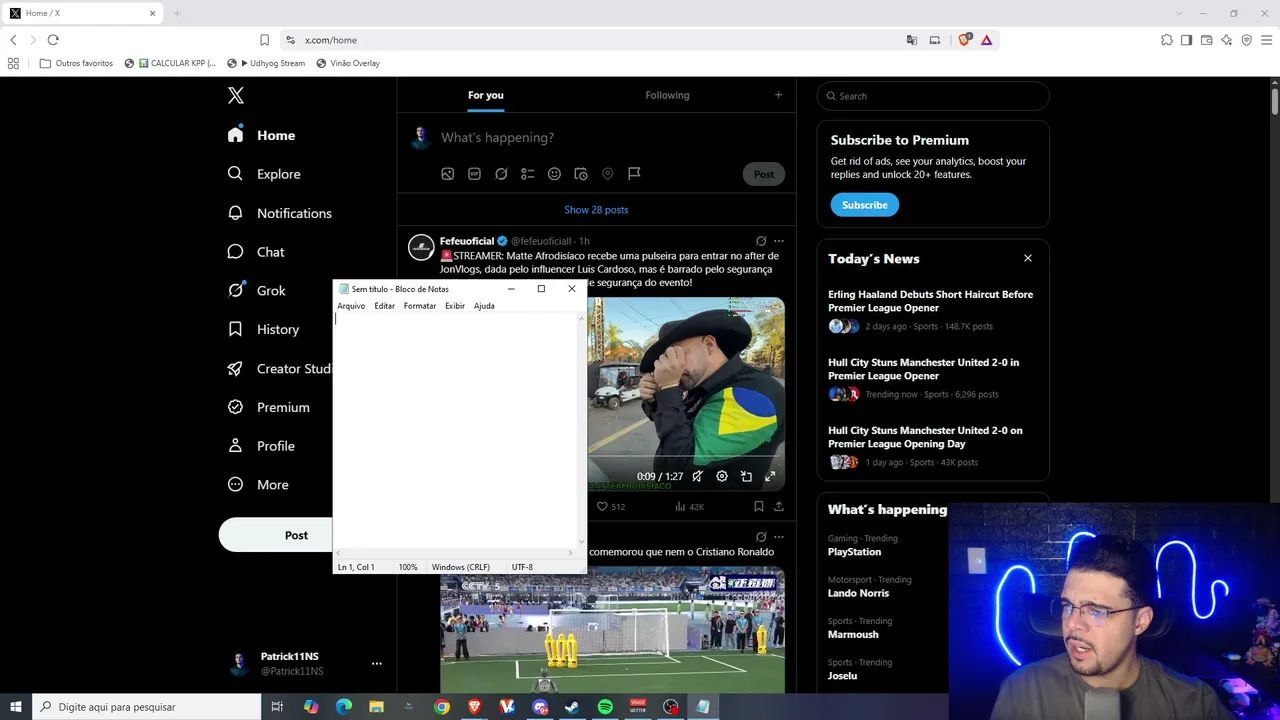Go to Premium in the sidebar
This screenshot has width=1280, height=720.
click(x=268, y=407)
